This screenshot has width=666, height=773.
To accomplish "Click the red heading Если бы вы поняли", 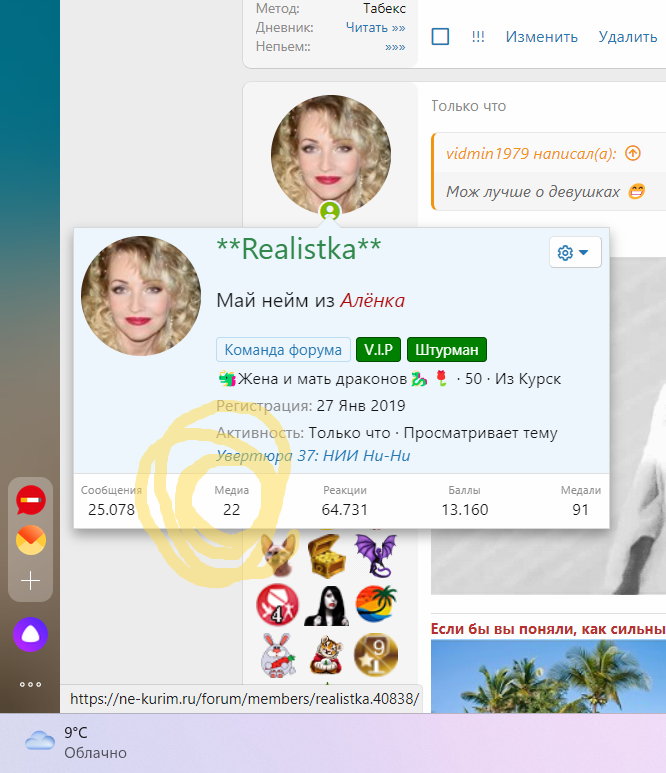I will [x=548, y=629].
